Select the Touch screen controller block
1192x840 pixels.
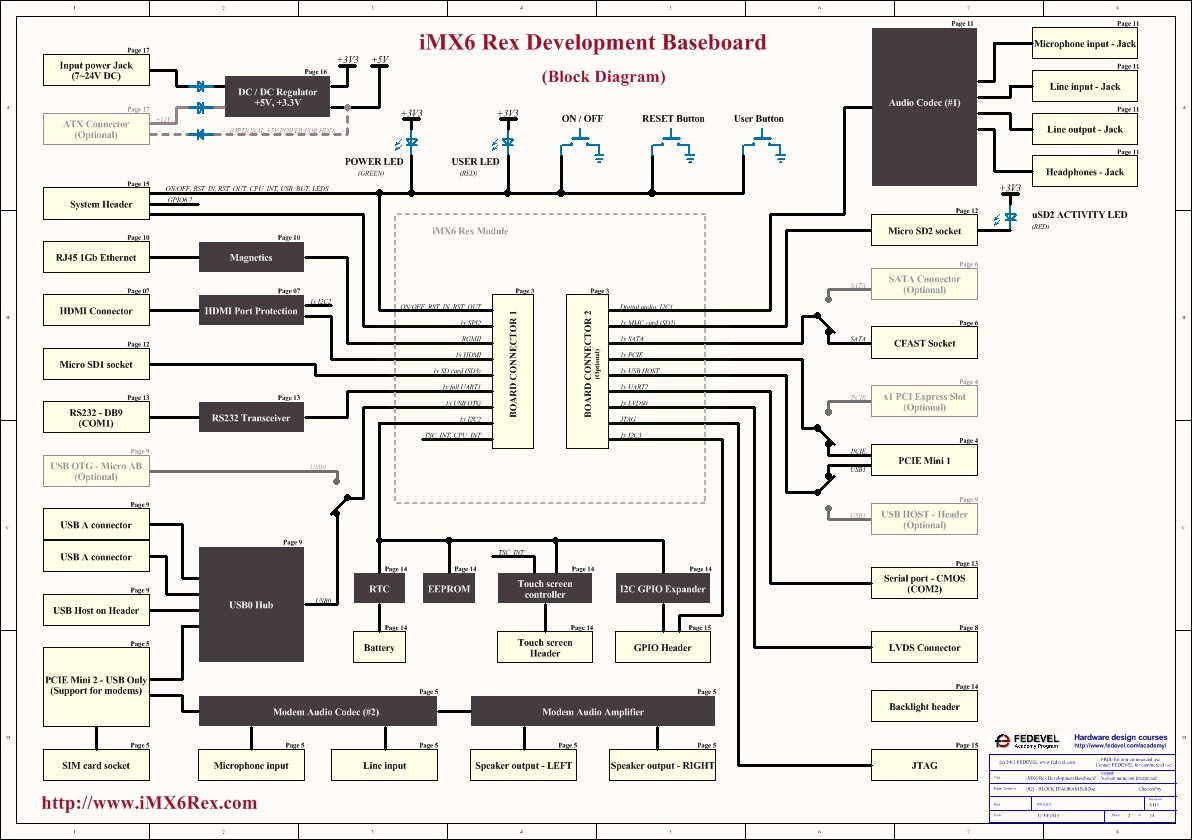(545, 588)
